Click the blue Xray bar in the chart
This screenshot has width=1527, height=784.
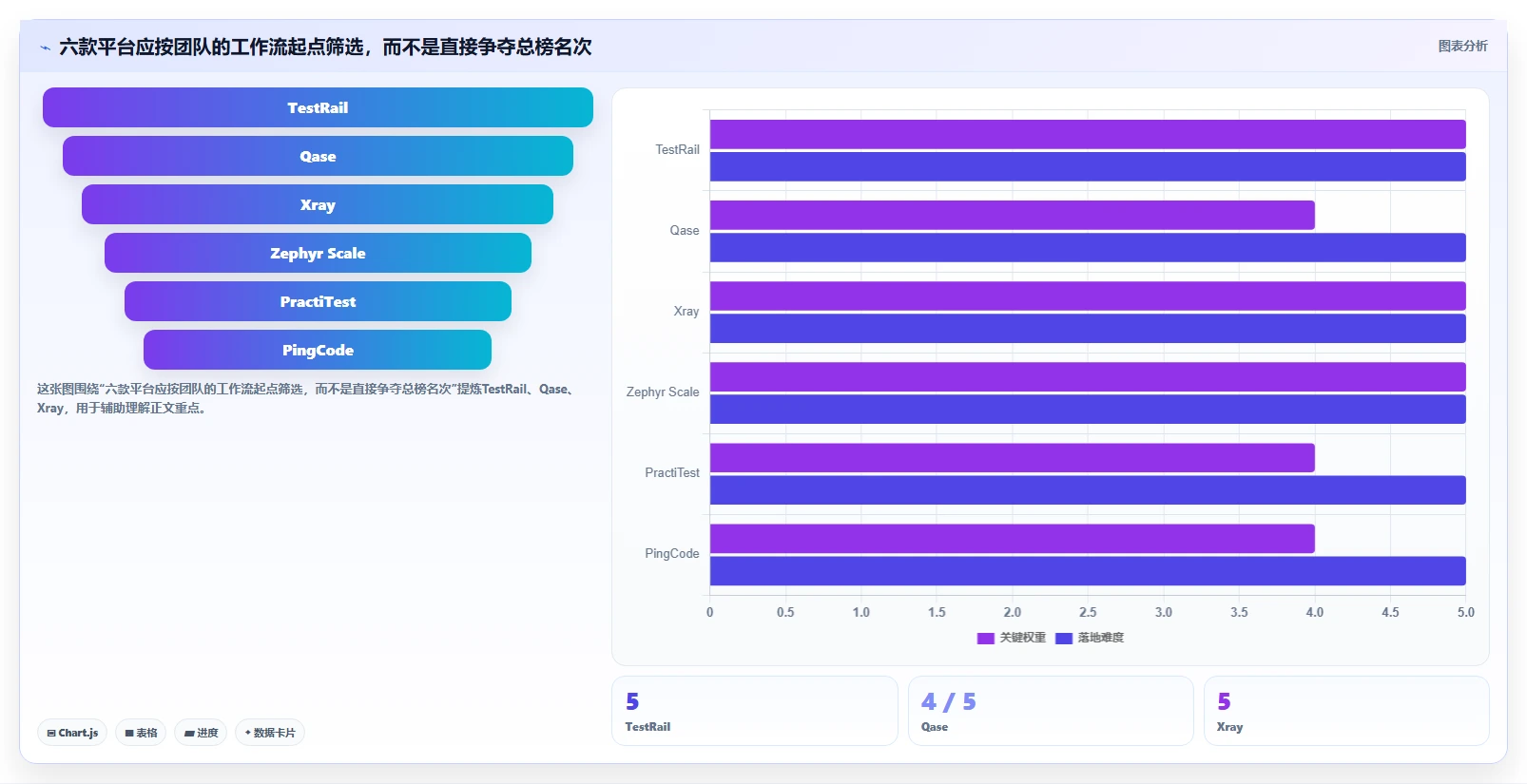pos(1088,328)
